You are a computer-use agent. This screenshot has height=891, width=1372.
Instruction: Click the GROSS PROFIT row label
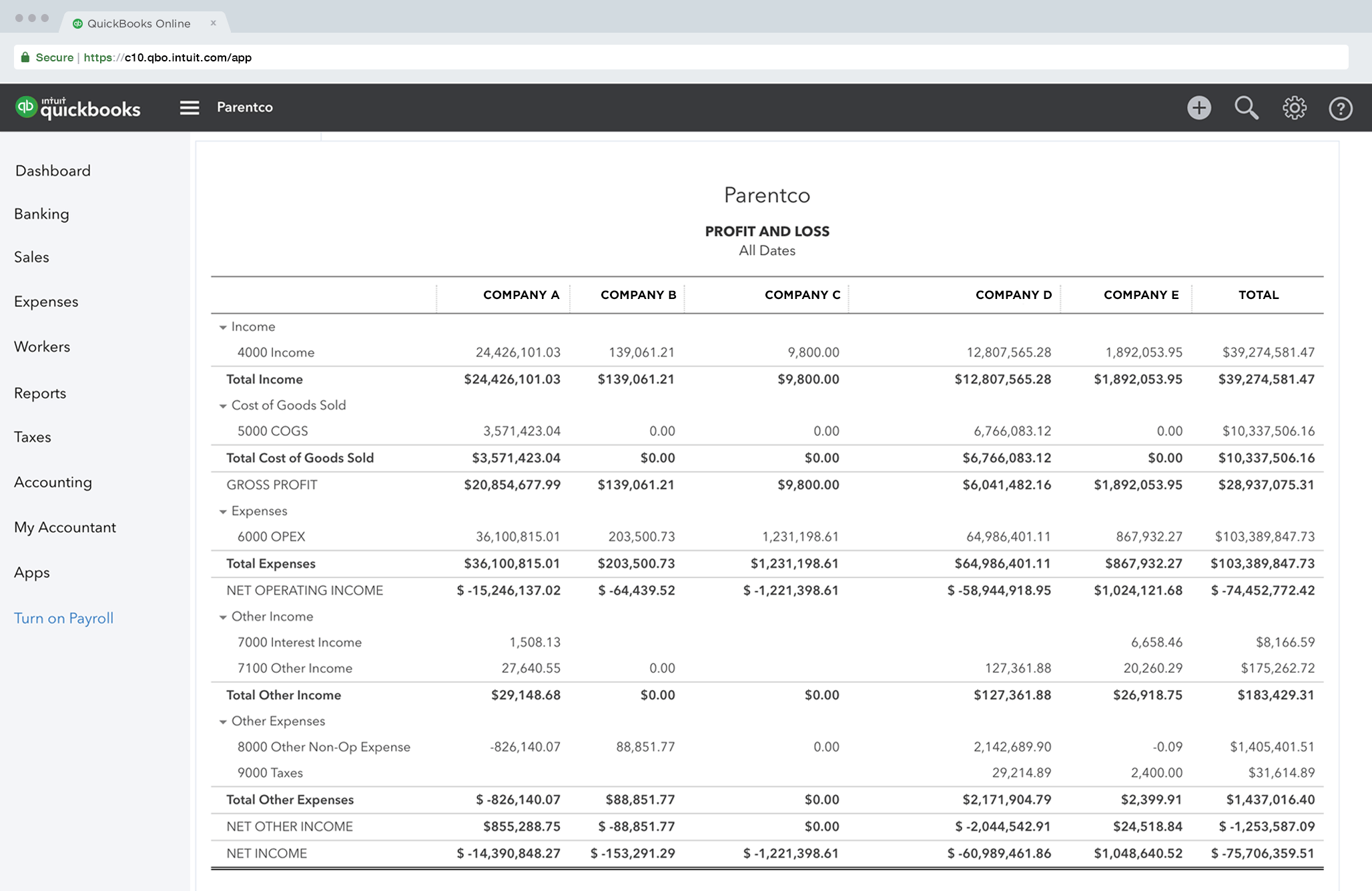point(272,485)
